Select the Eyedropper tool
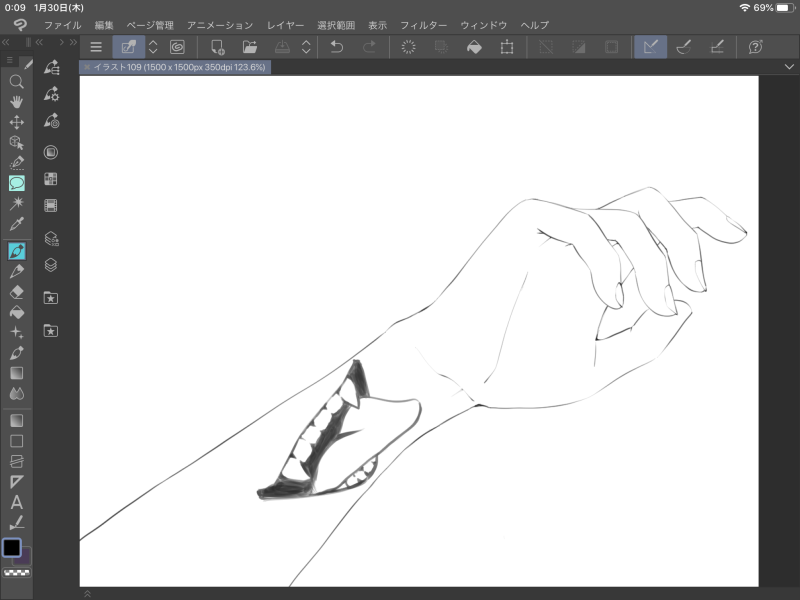The height and width of the screenshot is (600, 800). click(x=16, y=224)
